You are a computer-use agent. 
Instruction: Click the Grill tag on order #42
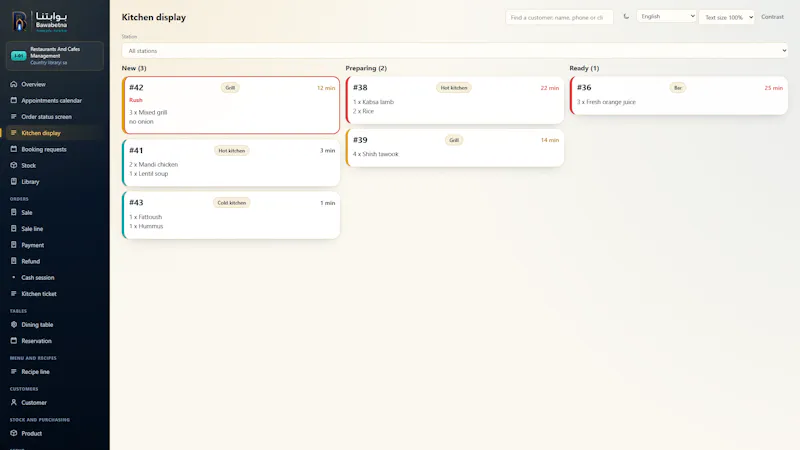coord(230,88)
